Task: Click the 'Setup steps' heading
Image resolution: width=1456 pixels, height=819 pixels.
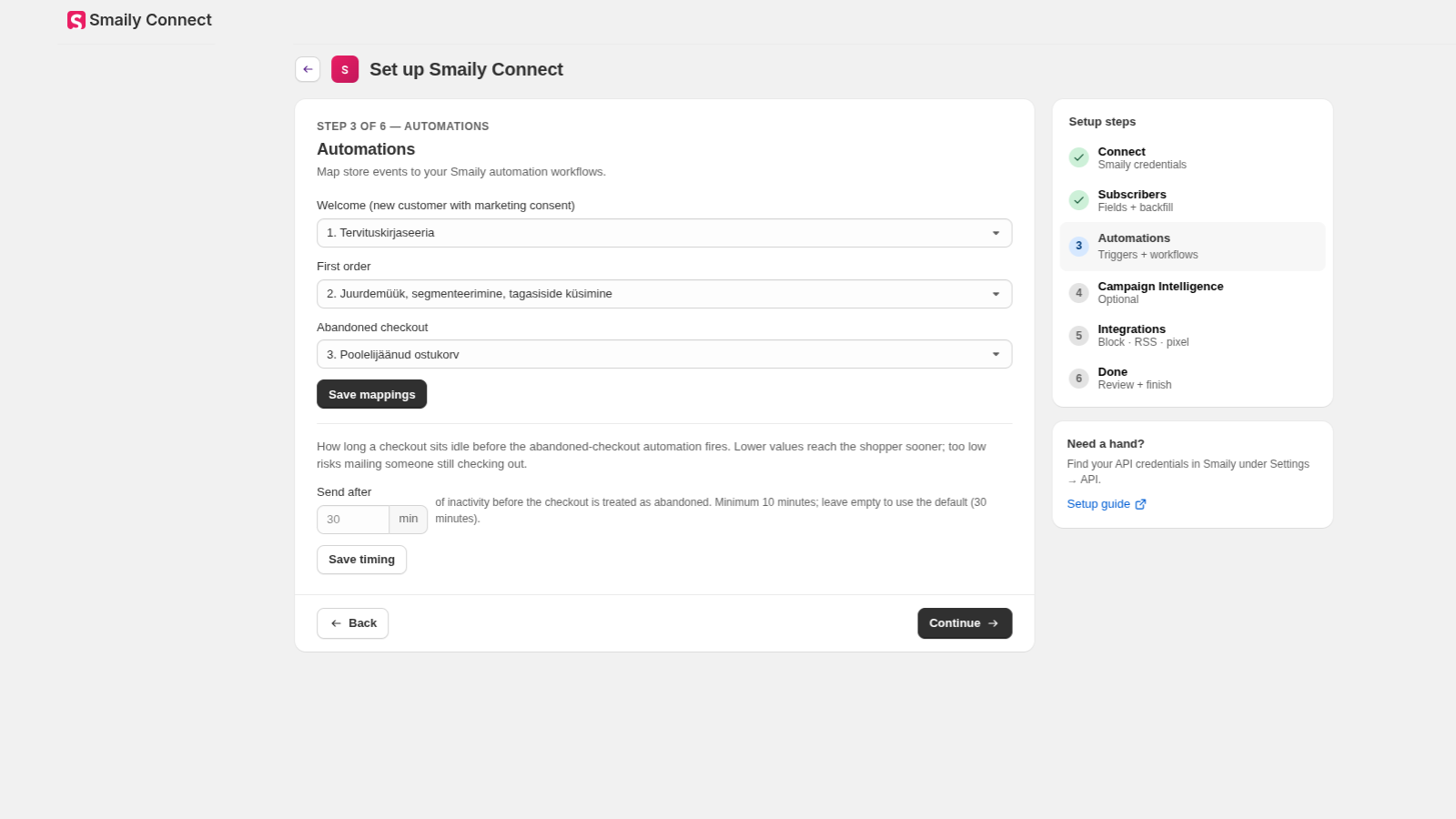Action: click(1102, 122)
